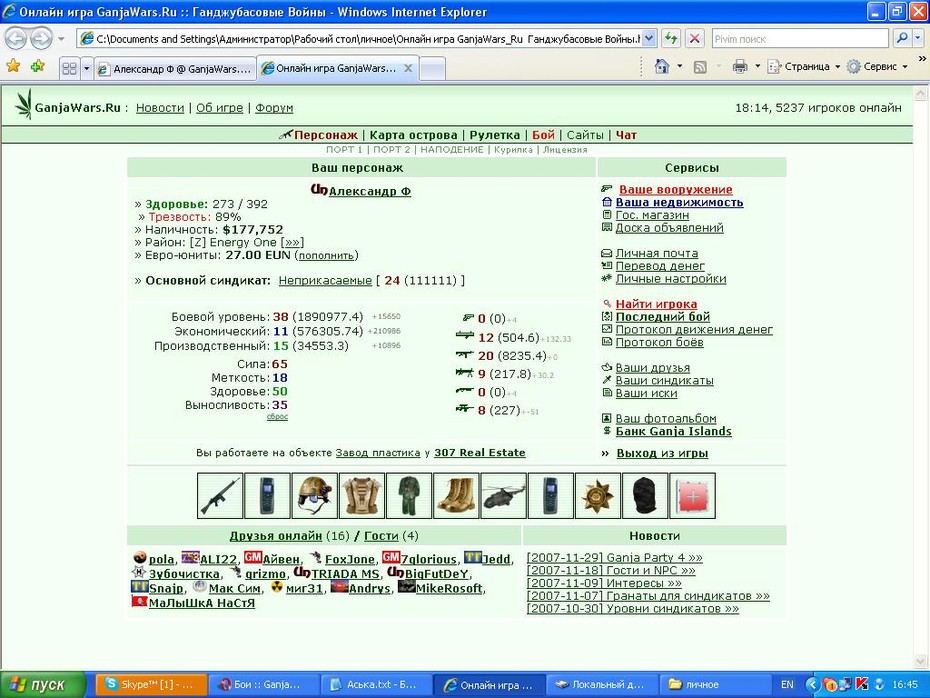This screenshot has width=930, height=698.
Task: Switch to Skype in the taskbar
Action: pyautogui.click(x=151, y=684)
